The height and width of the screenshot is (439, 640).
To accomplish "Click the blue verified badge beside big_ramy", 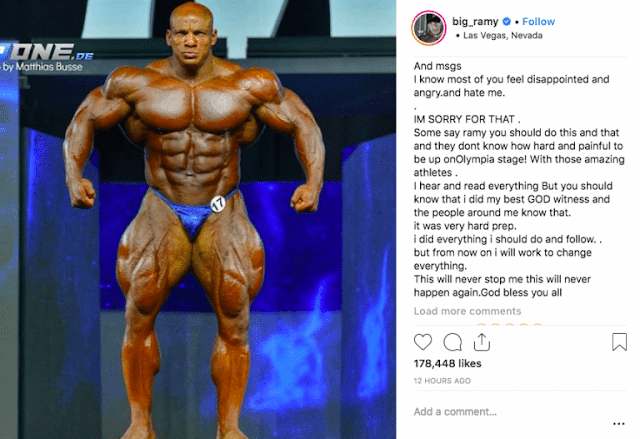I will tap(507, 22).
